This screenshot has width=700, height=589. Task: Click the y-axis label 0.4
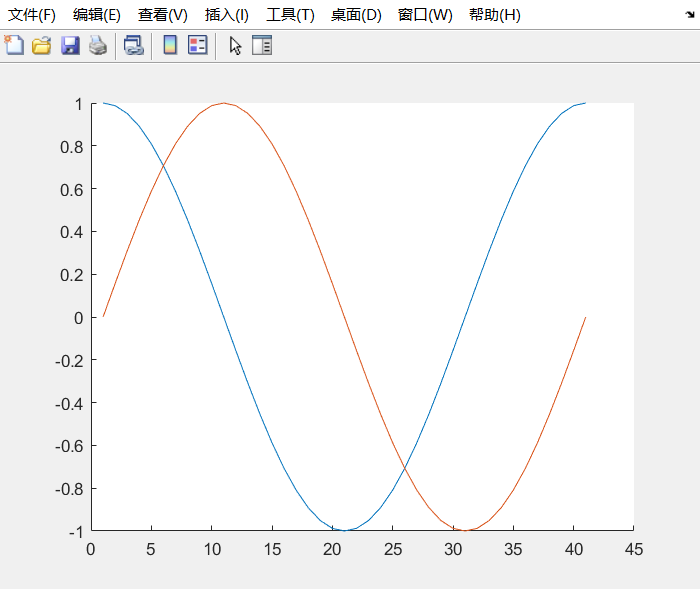(71, 232)
